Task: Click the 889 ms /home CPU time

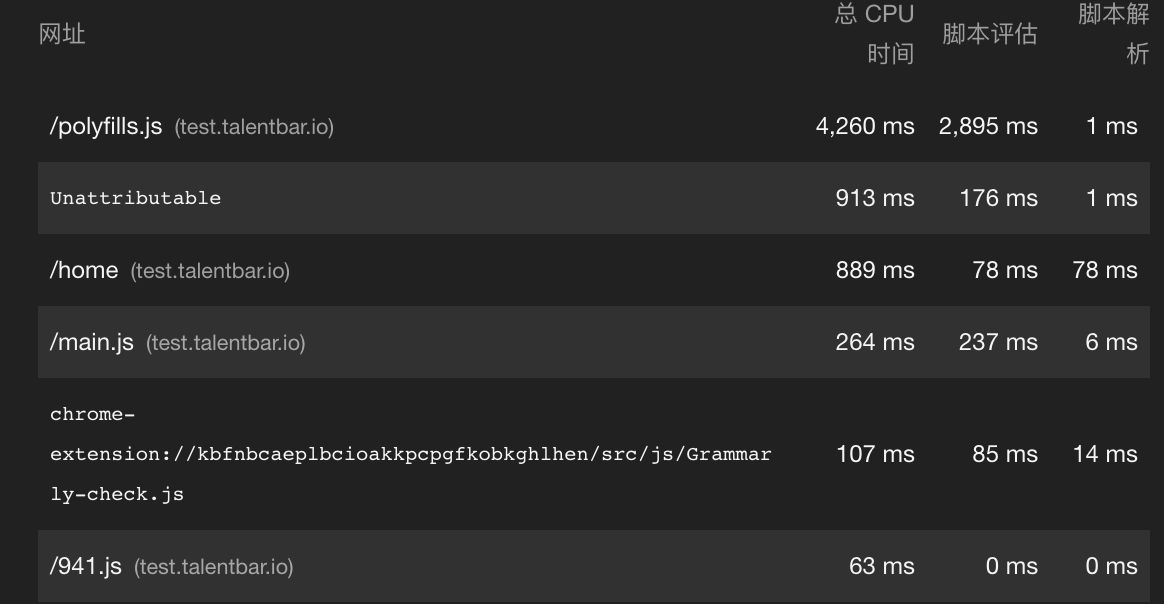Action: [875, 271]
